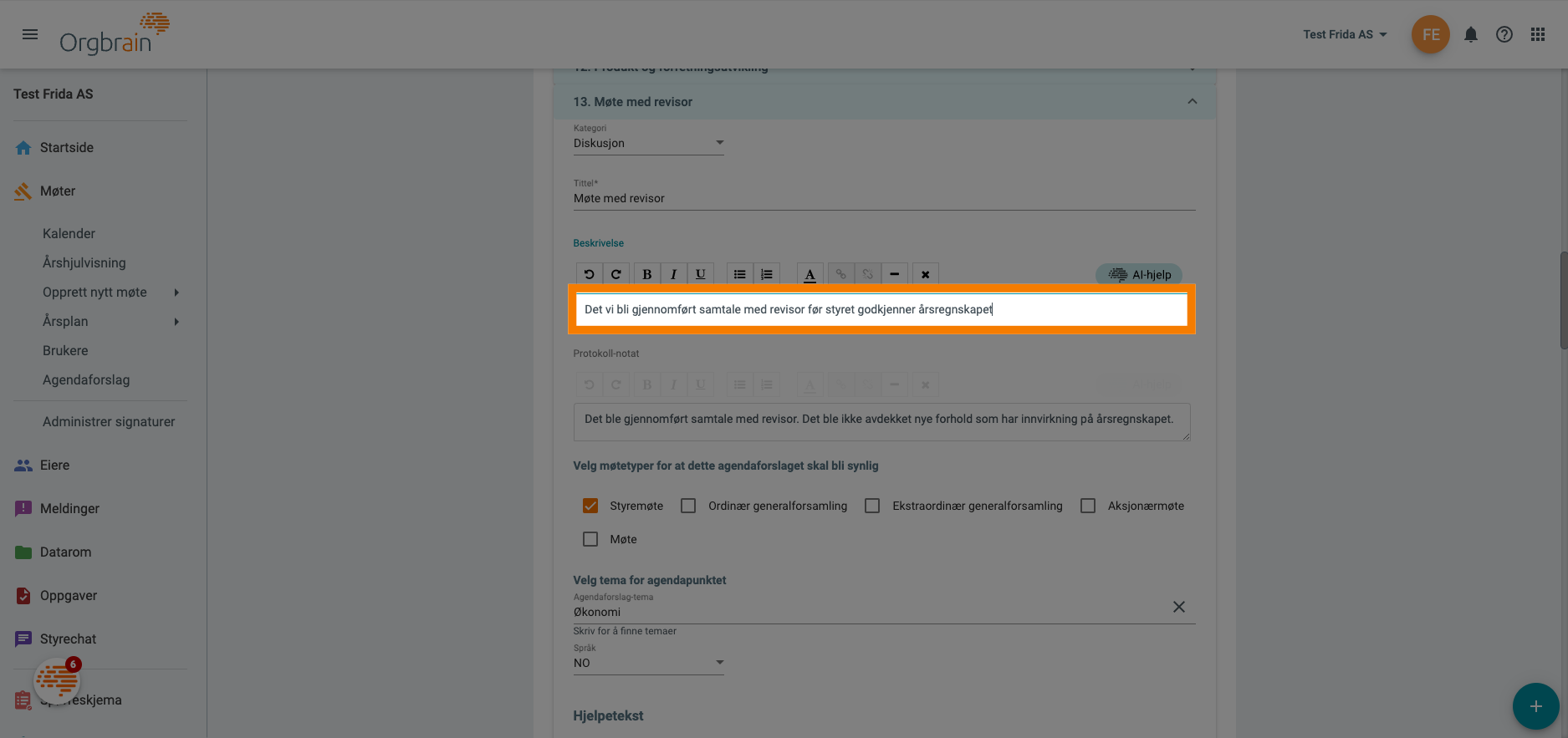Open the apps grid icon
Screen dimensions: 1568x738
tap(1538, 34)
